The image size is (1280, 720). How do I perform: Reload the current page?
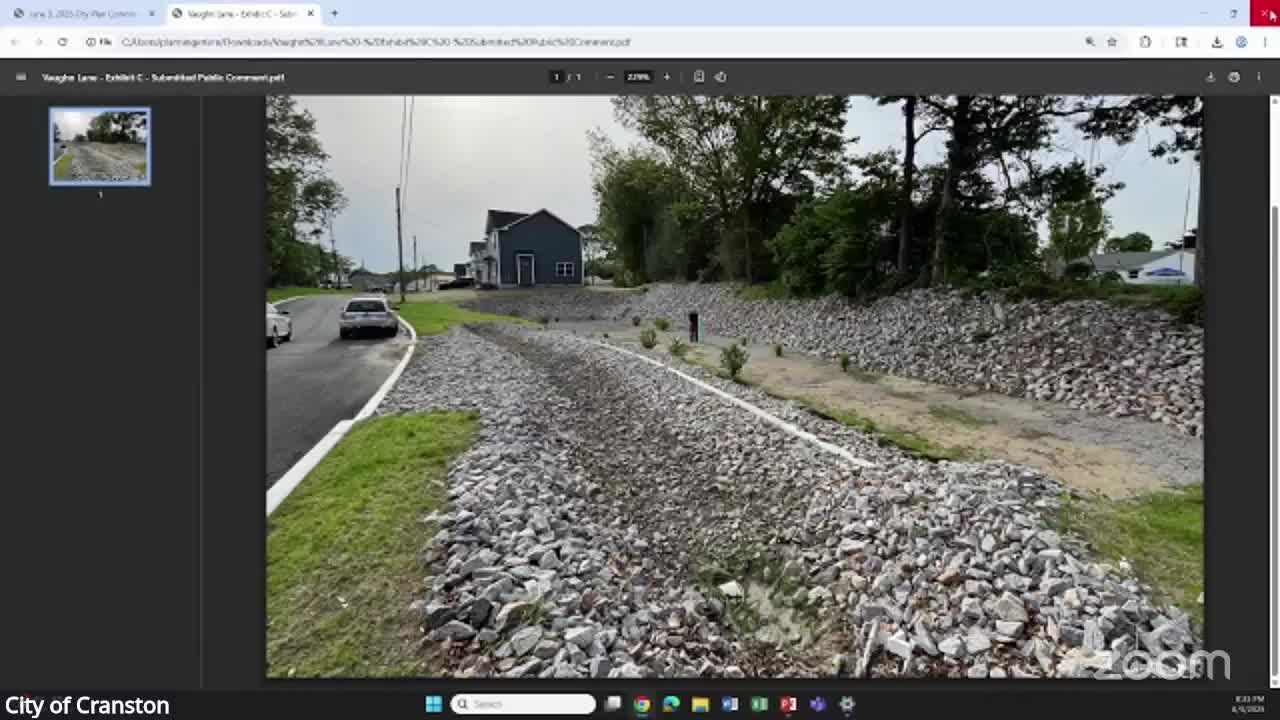(62, 42)
